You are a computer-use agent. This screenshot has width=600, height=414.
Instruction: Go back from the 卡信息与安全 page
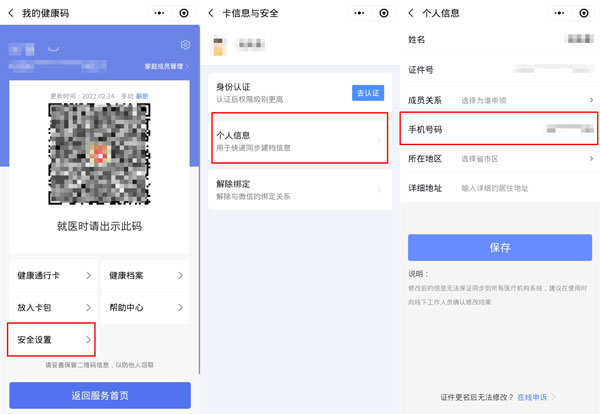coord(211,12)
